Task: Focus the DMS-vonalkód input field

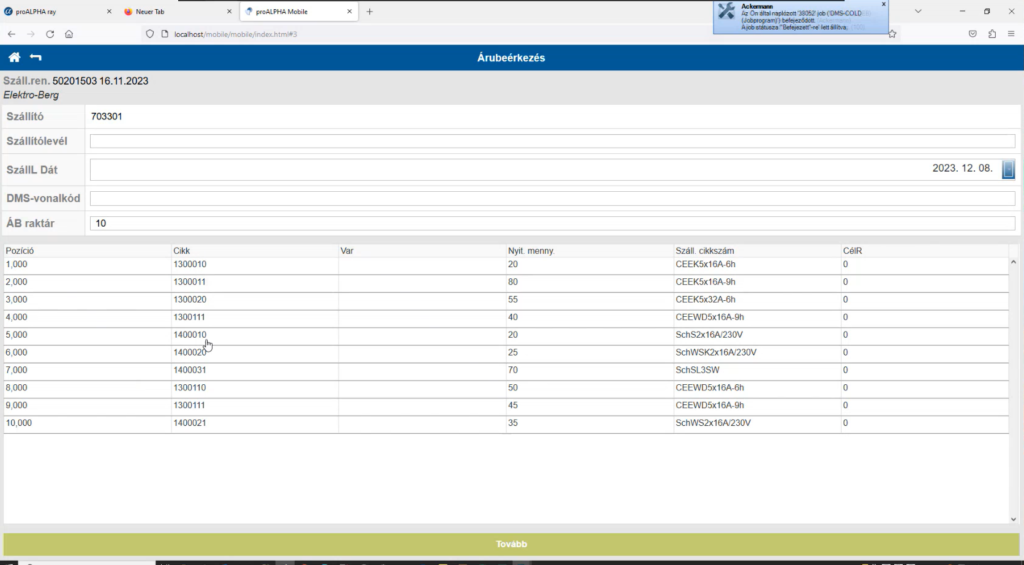Action: pos(552,198)
